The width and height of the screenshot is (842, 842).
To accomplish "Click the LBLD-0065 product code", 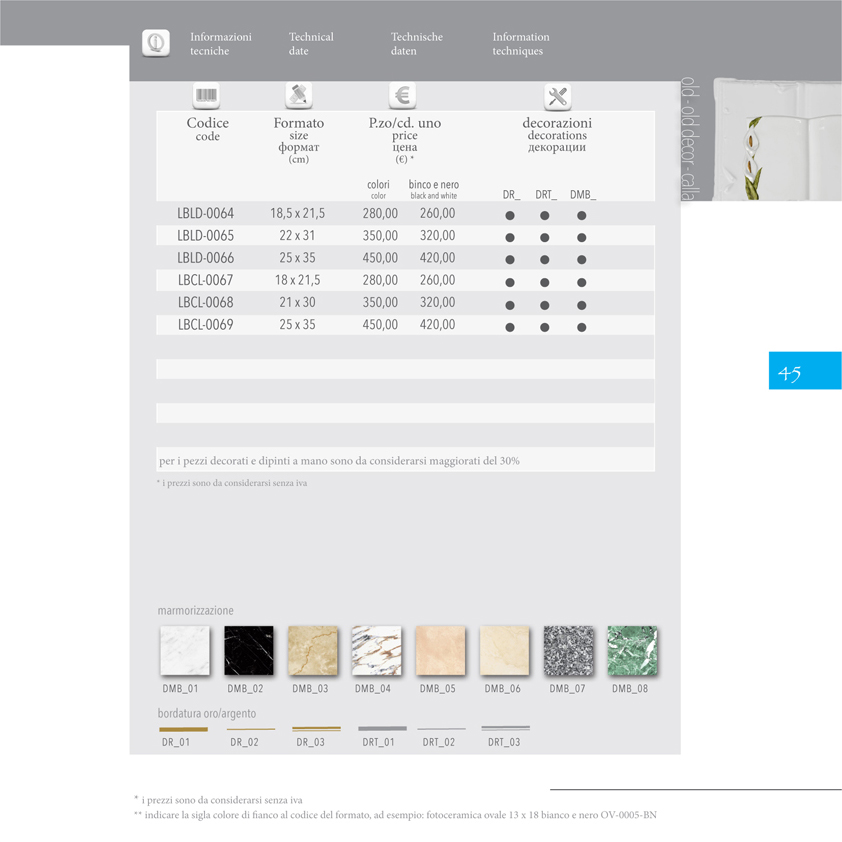I will pyautogui.click(x=206, y=236).
